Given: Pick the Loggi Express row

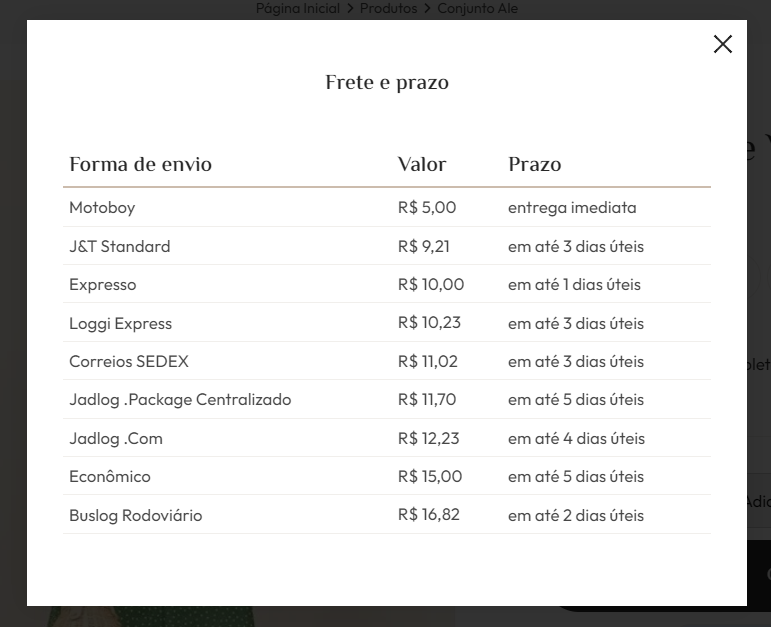Looking at the screenshot, I should (x=386, y=323).
